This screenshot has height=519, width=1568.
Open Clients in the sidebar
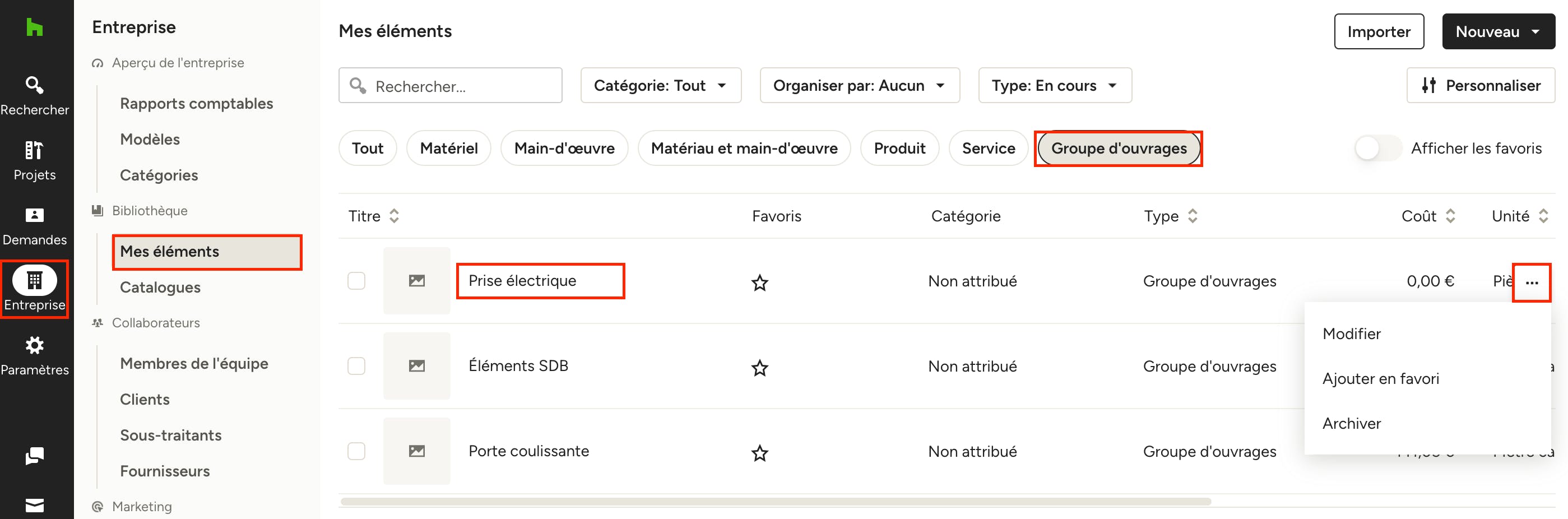click(145, 399)
